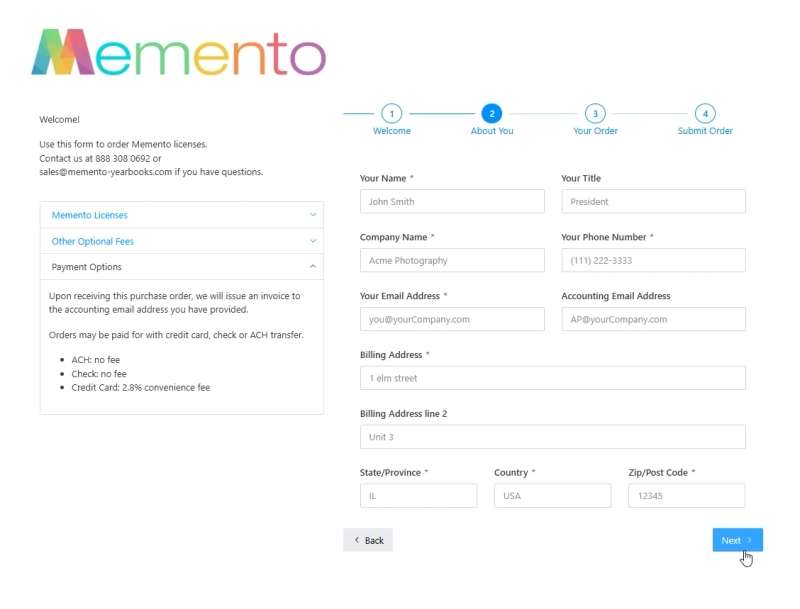The image size is (800, 609).
Task: Click the About You step label
Action: point(492,131)
